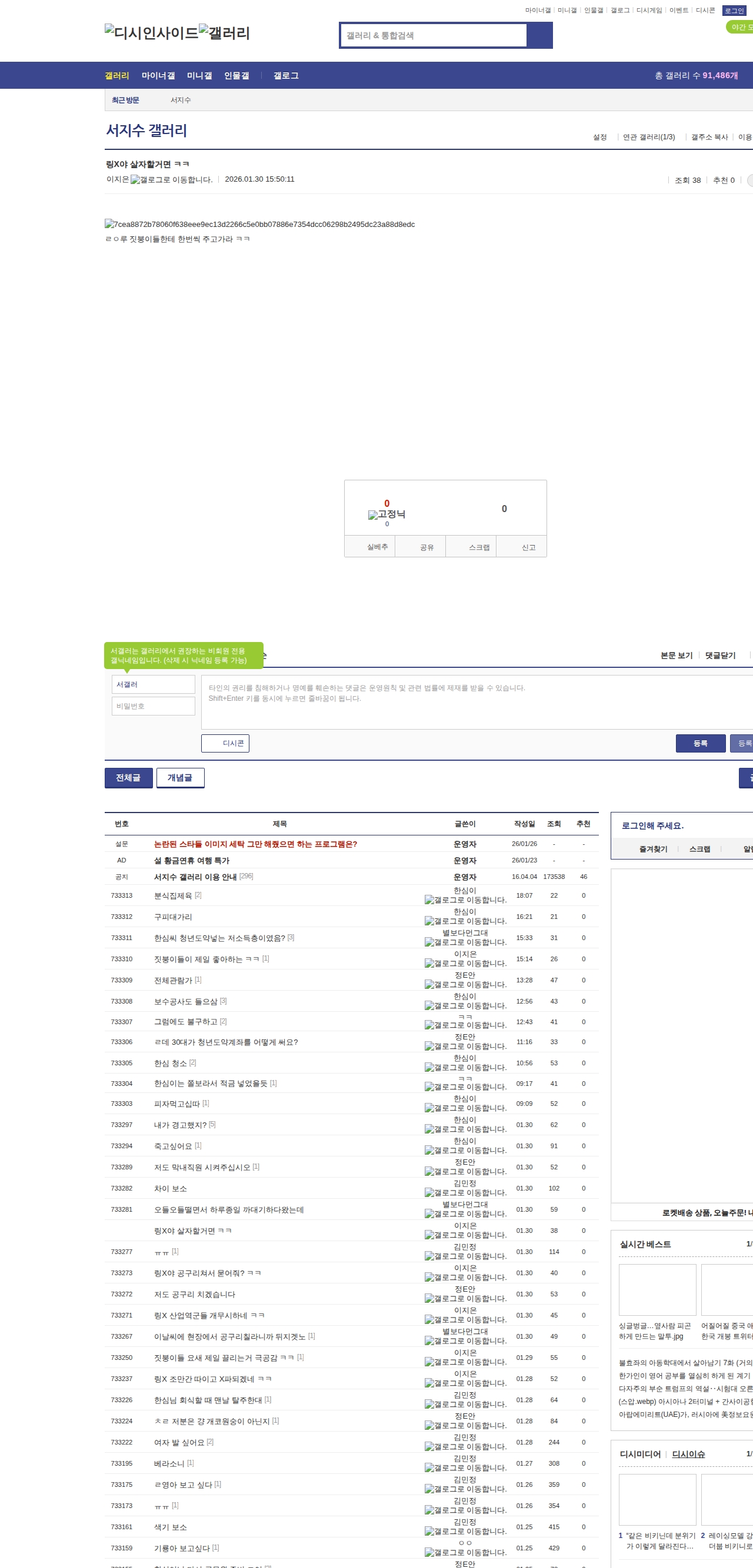Click the 로그인 button at the top
This screenshot has height=1568, width=753.
tap(734, 11)
